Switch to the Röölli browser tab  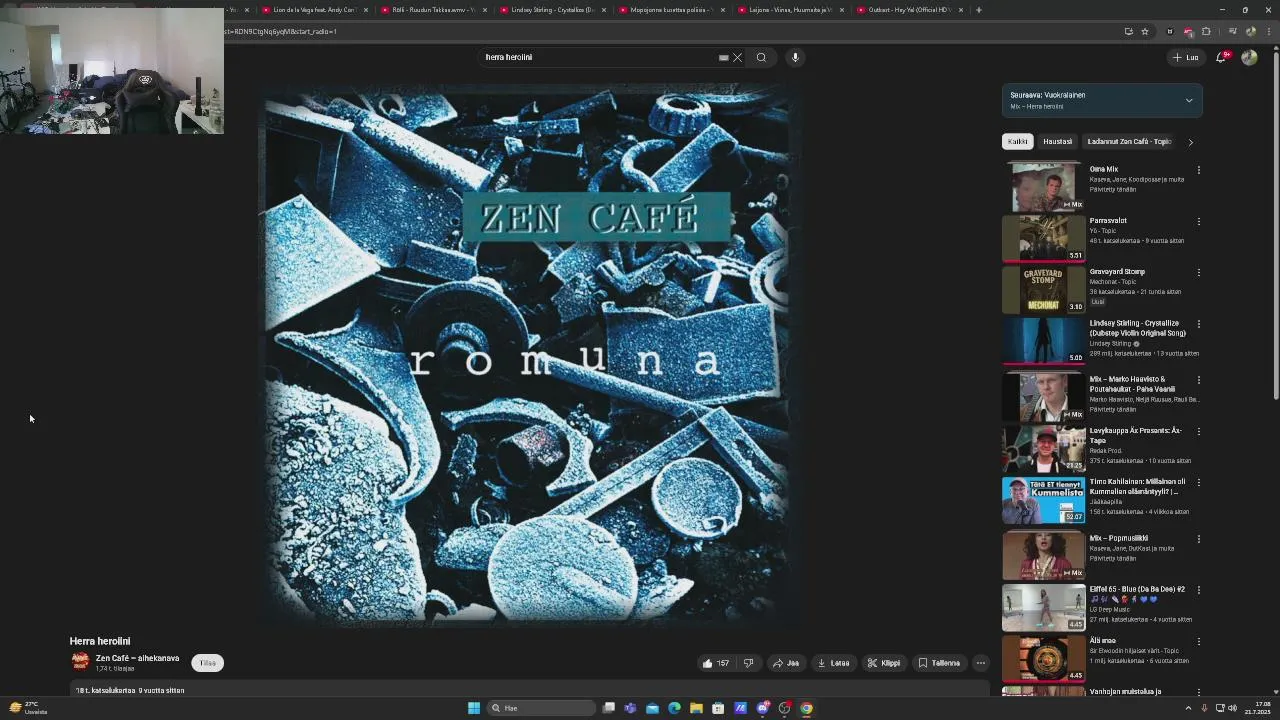pyautogui.click(x=433, y=10)
